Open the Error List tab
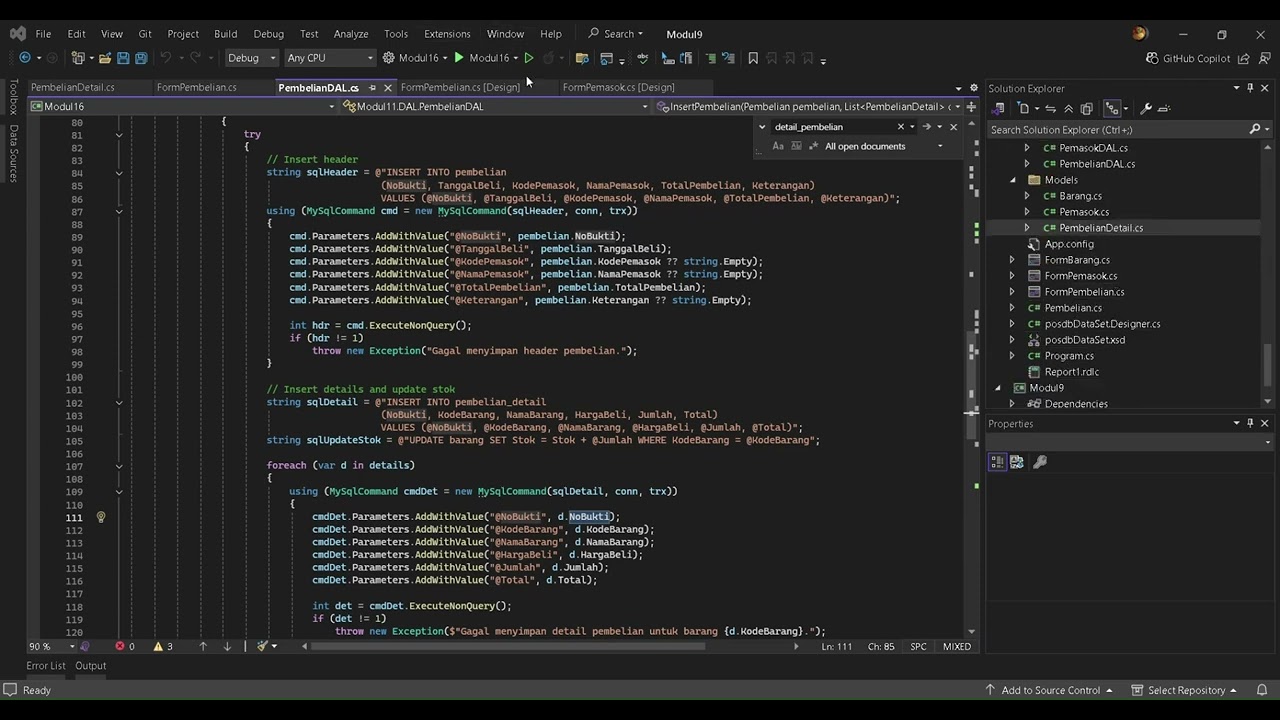The image size is (1280, 720). pyautogui.click(x=46, y=666)
